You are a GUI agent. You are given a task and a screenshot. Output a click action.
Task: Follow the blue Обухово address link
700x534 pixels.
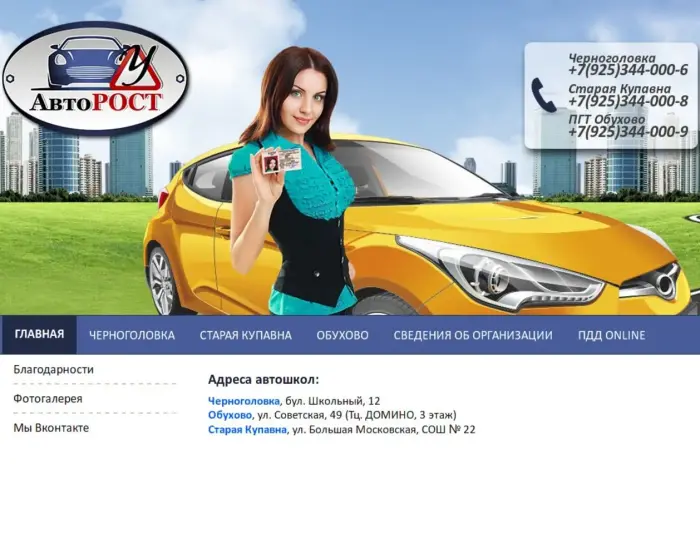click(x=229, y=415)
